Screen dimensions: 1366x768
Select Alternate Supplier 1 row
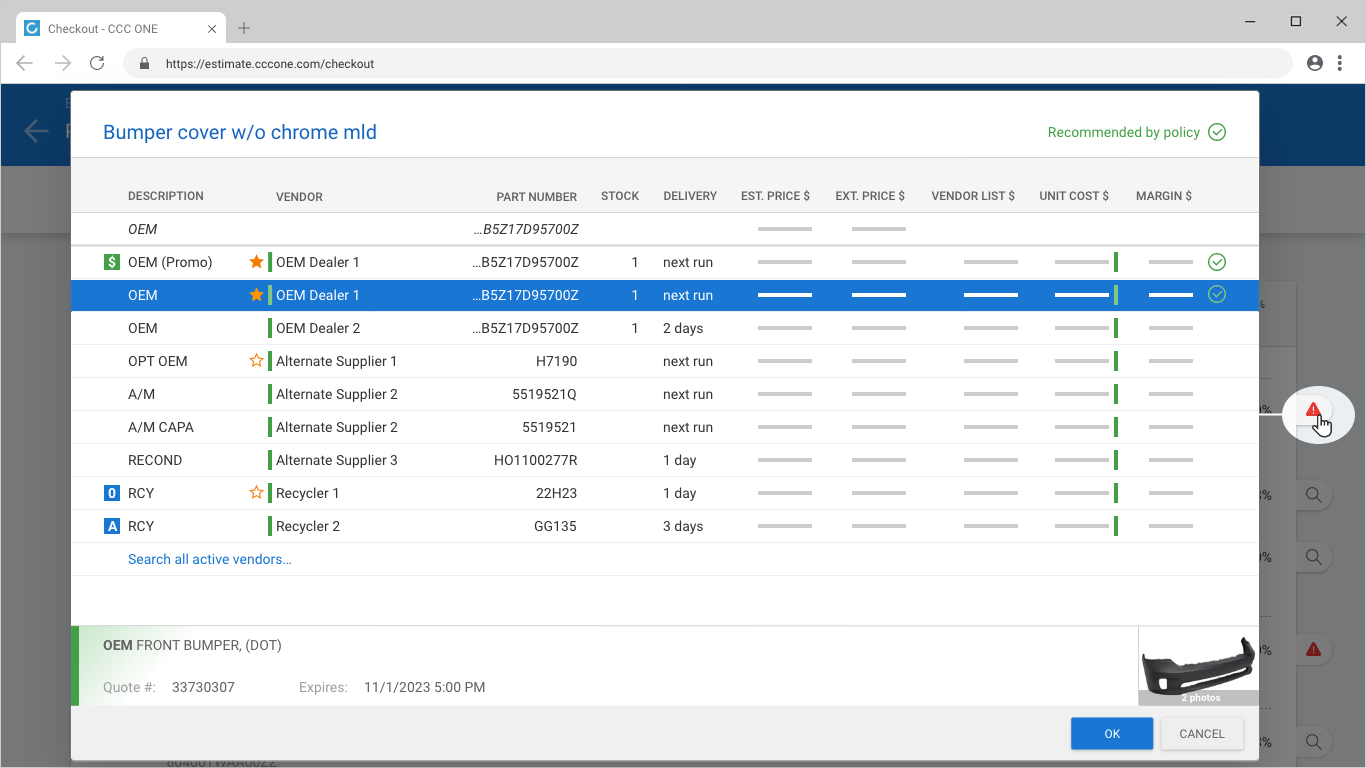pos(664,361)
